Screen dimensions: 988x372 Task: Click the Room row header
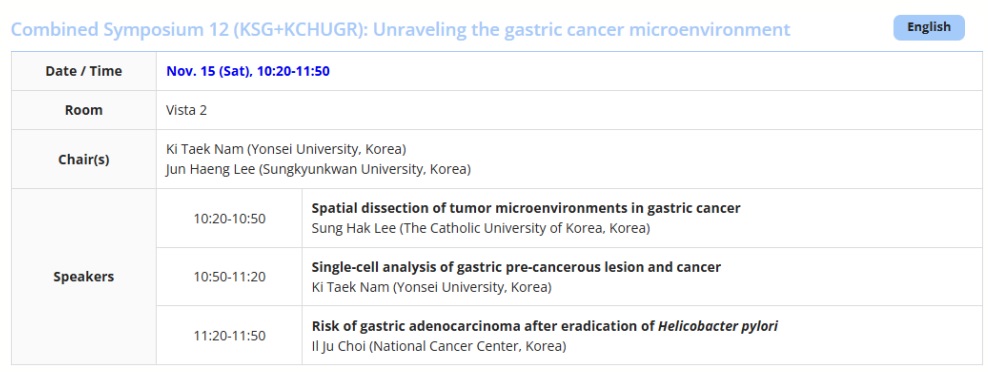point(84,110)
